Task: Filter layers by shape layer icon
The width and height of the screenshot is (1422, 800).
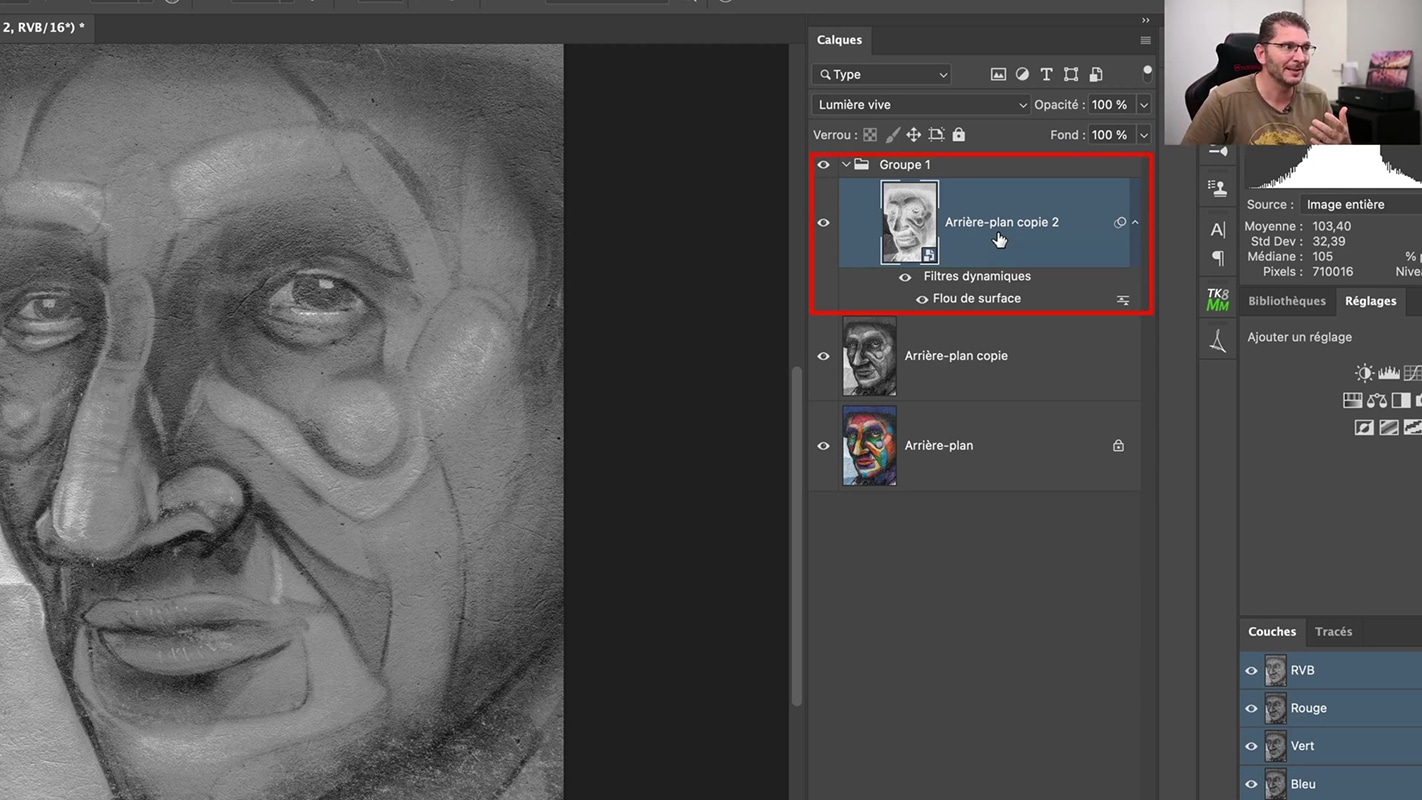Action: (x=1071, y=74)
